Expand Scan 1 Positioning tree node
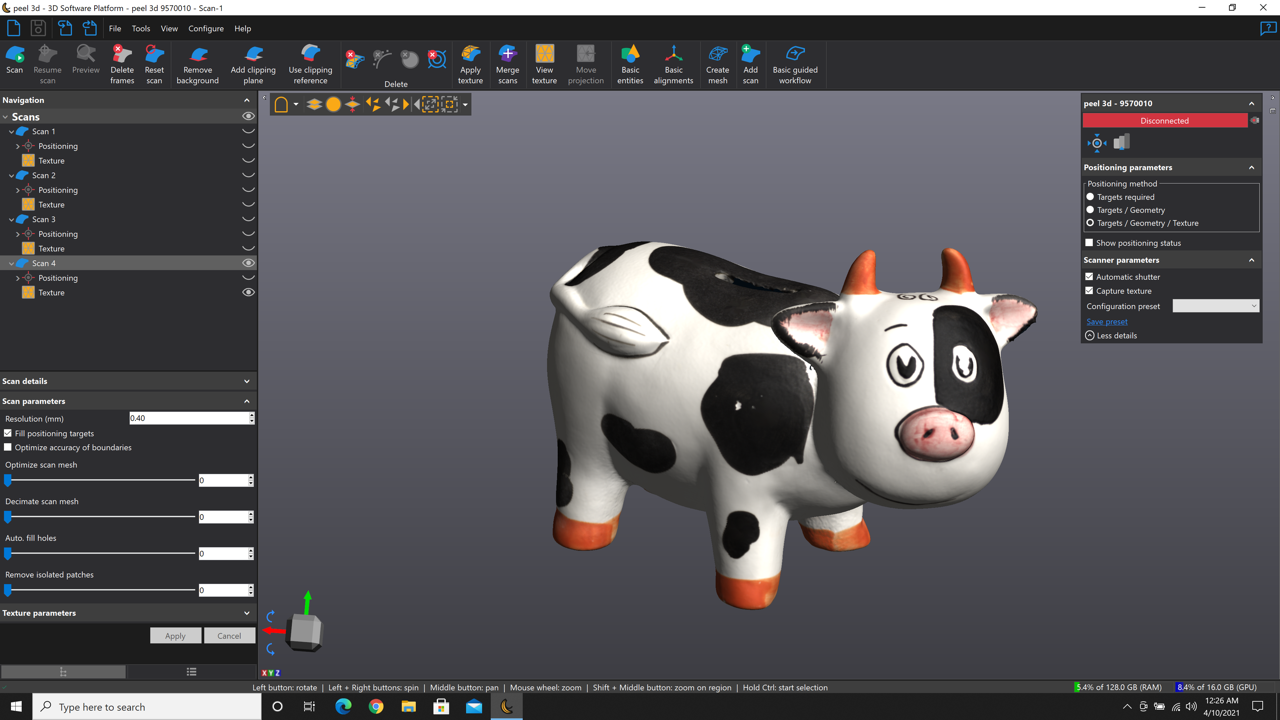The width and height of the screenshot is (1280, 720). pos(18,146)
